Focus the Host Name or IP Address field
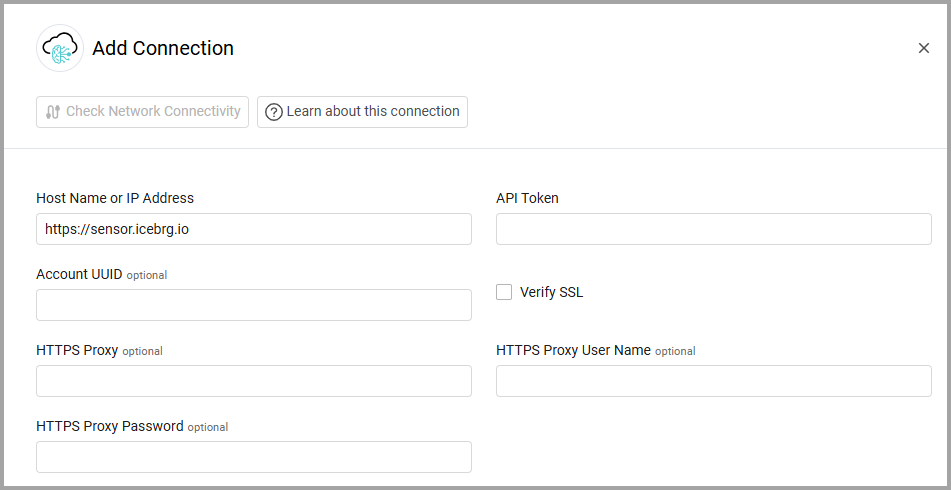This screenshot has width=951, height=490. point(254,229)
